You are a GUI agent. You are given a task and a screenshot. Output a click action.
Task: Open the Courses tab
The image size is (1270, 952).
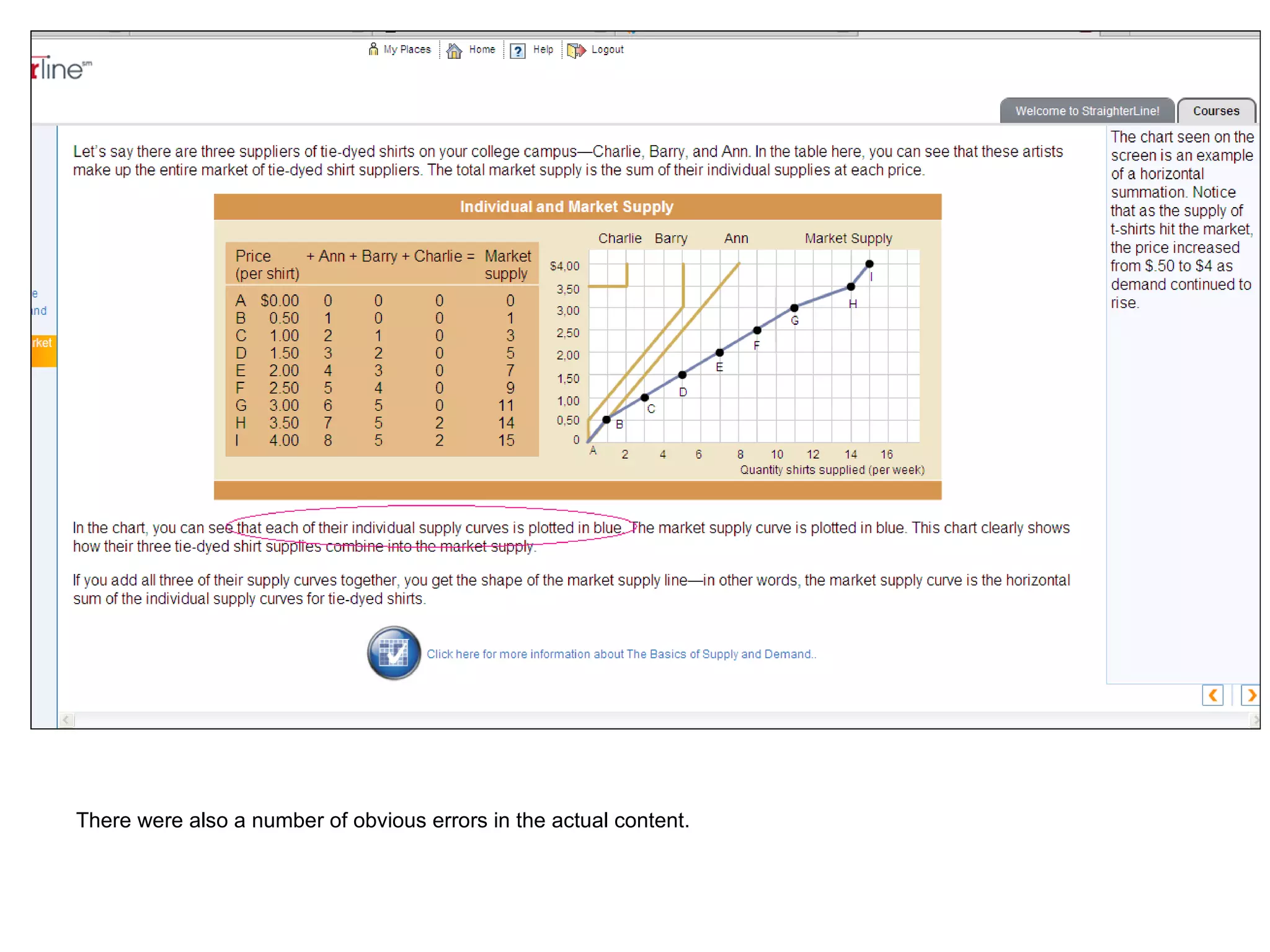1215,111
